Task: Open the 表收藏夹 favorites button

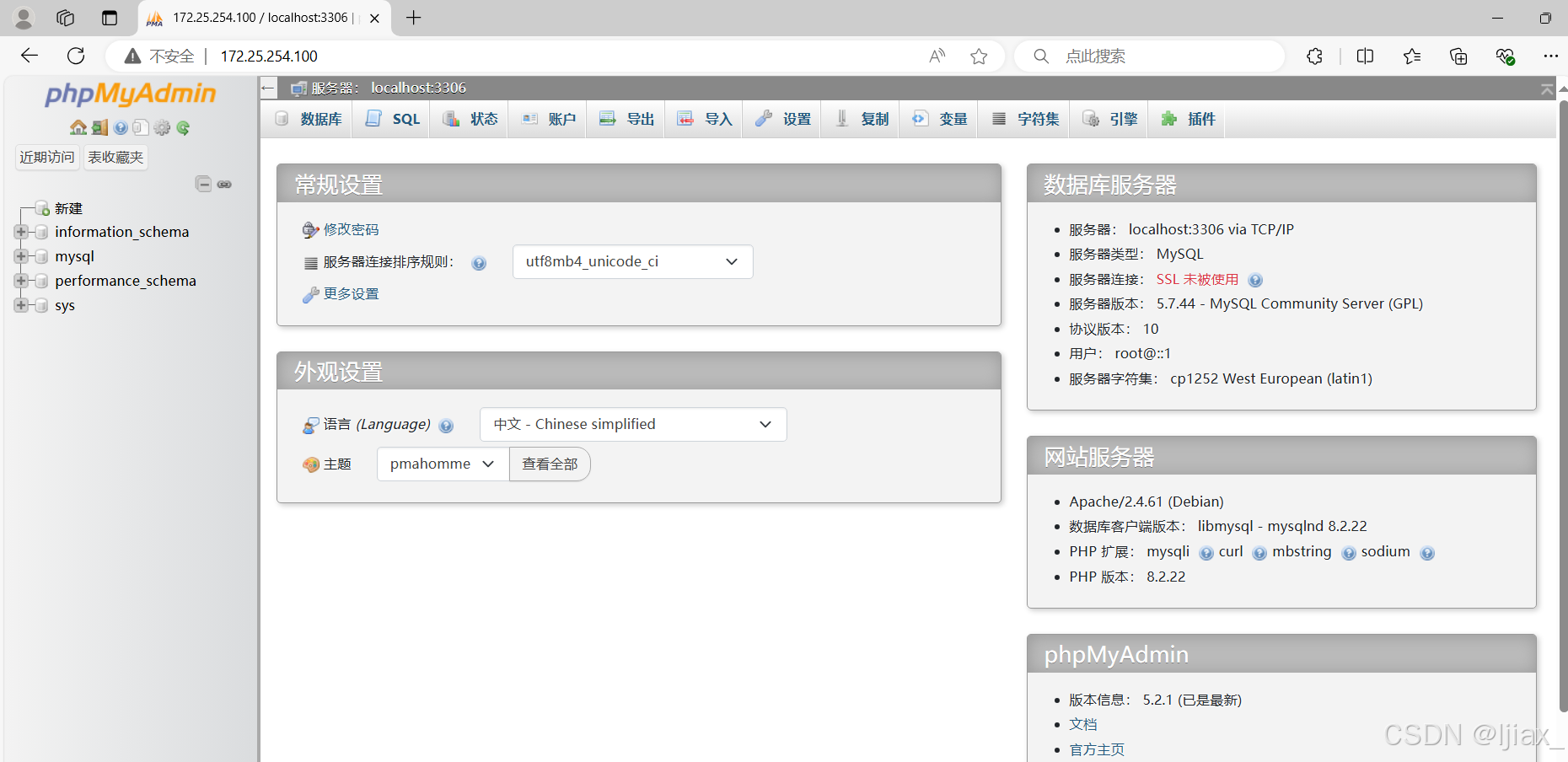Action: coord(115,157)
